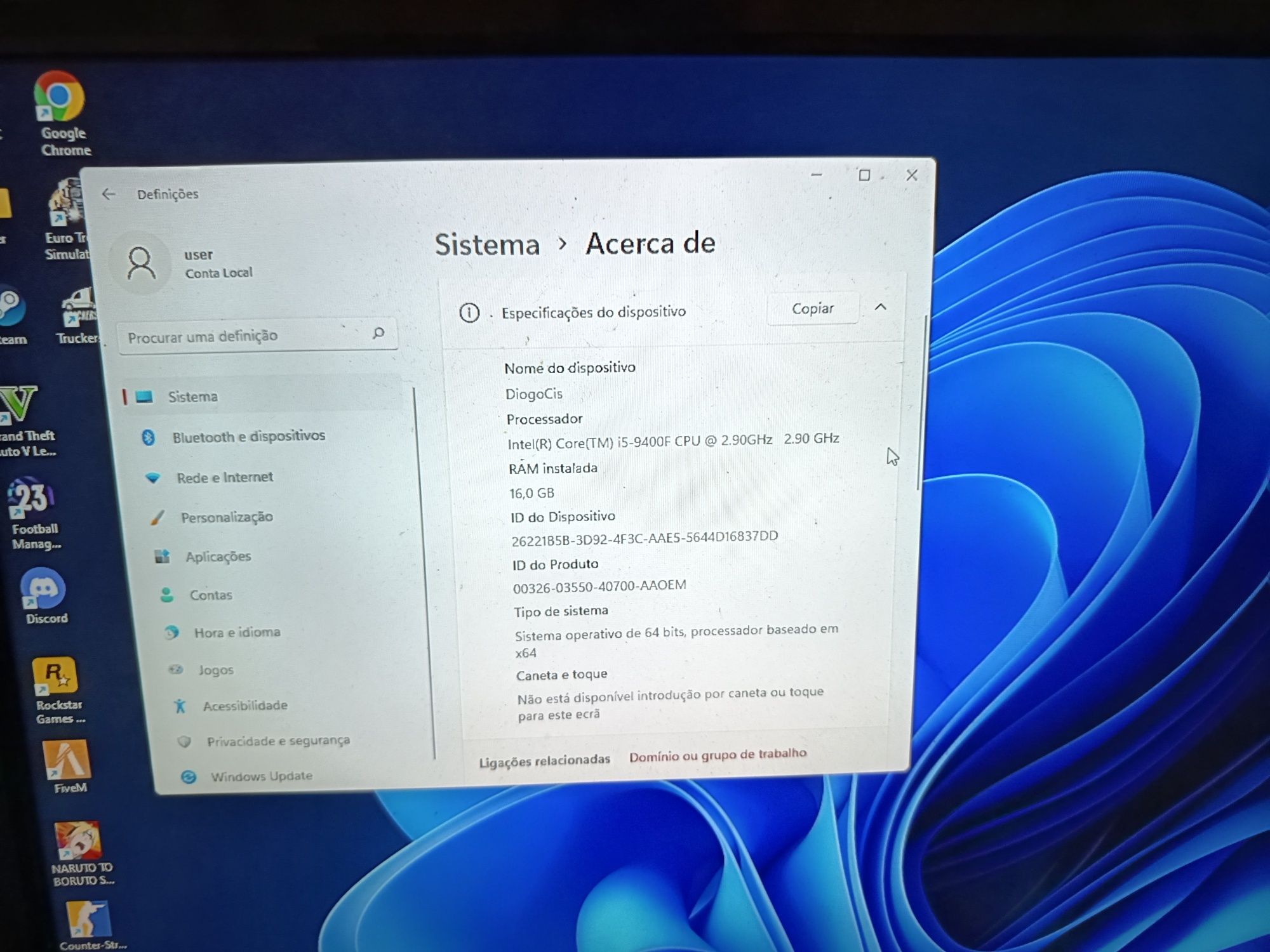Minimize the Definições window
The height and width of the screenshot is (952, 1270).
[817, 175]
